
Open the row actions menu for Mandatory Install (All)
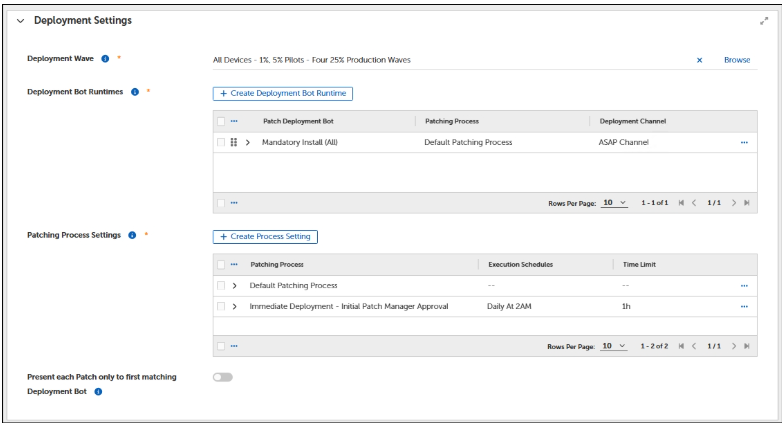tap(743, 143)
